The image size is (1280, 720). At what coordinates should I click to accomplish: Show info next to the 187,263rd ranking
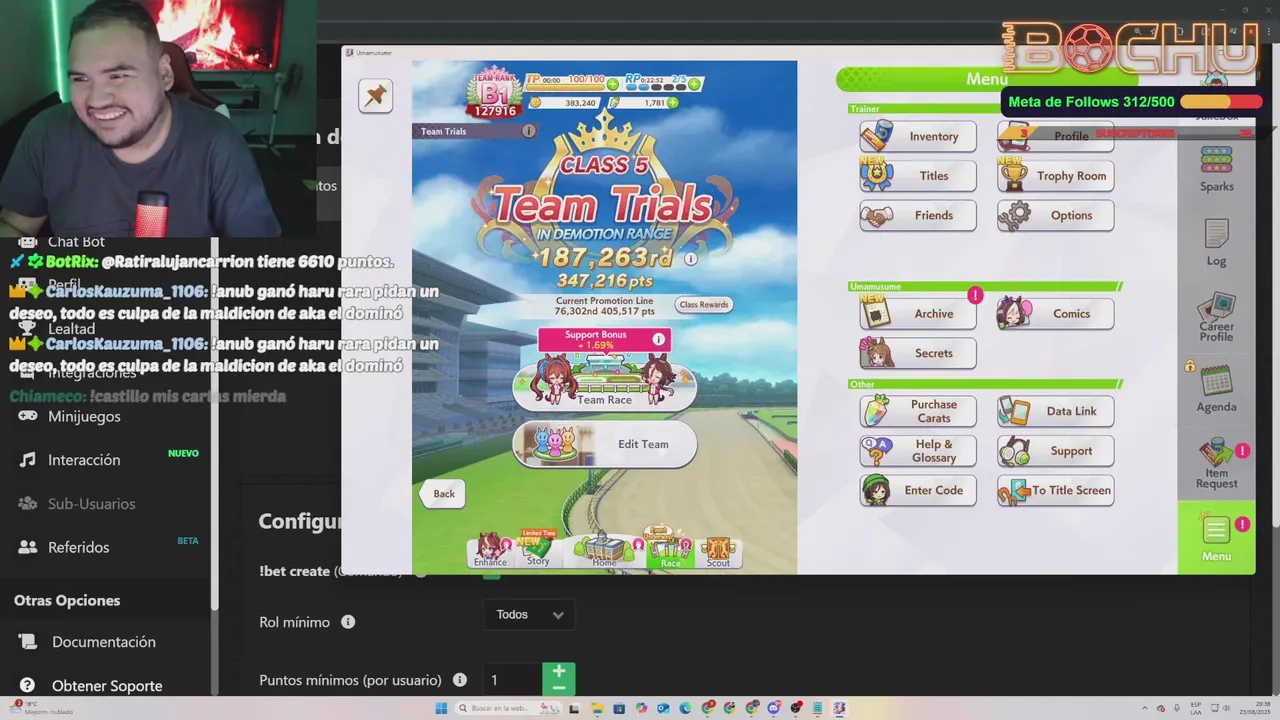[x=690, y=258]
